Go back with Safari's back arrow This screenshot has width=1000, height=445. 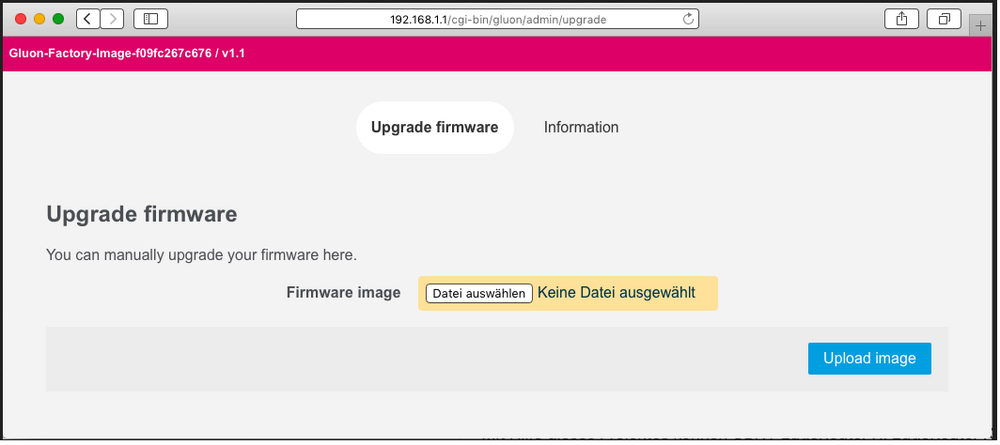[x=87, y=19]
